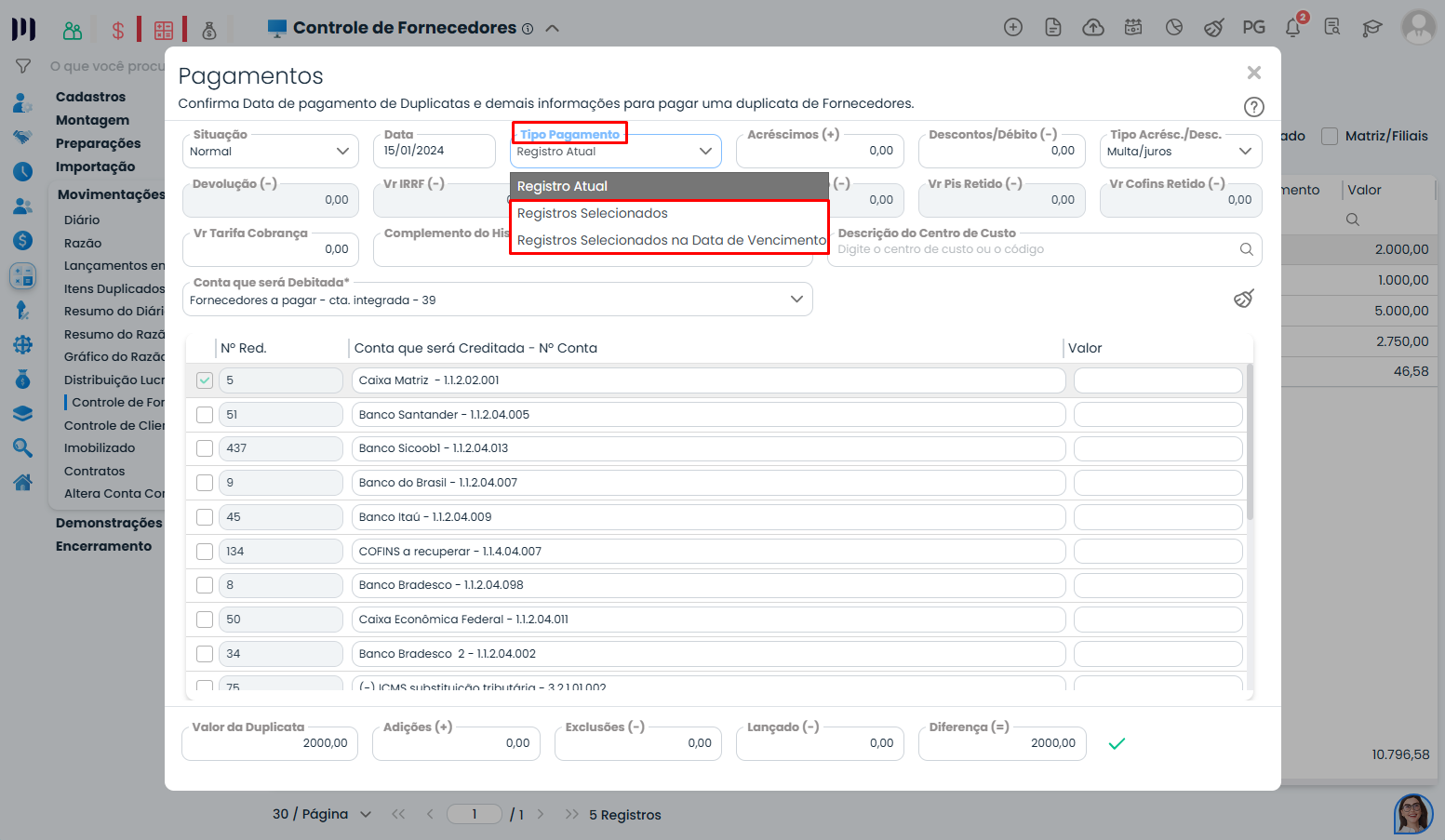Choose Registros Selecionados na Data de Vencimento
This screenshot has height=840, width=1445.
[671, 240]
